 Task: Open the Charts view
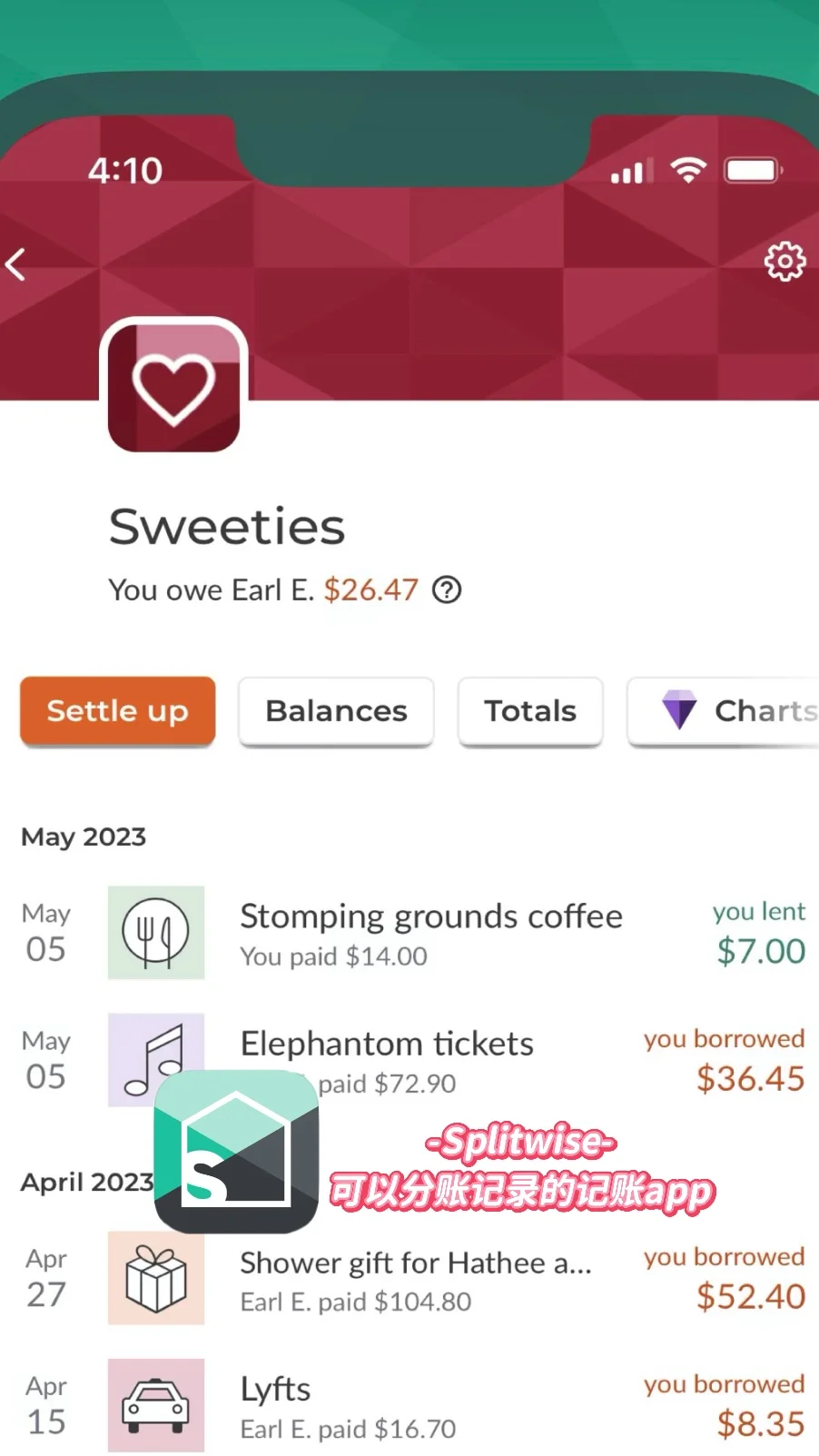(x=724, y=711)
